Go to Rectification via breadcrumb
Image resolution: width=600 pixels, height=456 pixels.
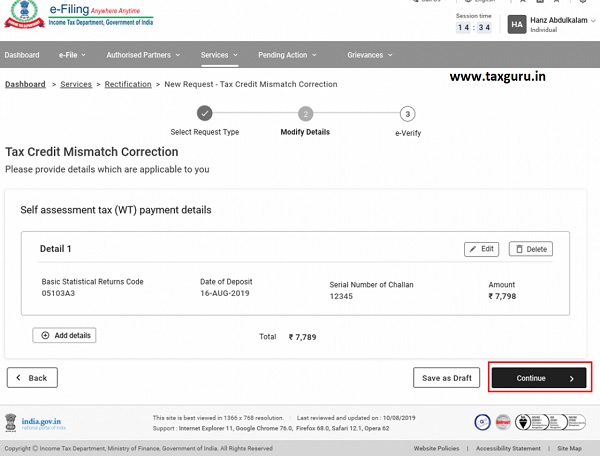[128, 84]
